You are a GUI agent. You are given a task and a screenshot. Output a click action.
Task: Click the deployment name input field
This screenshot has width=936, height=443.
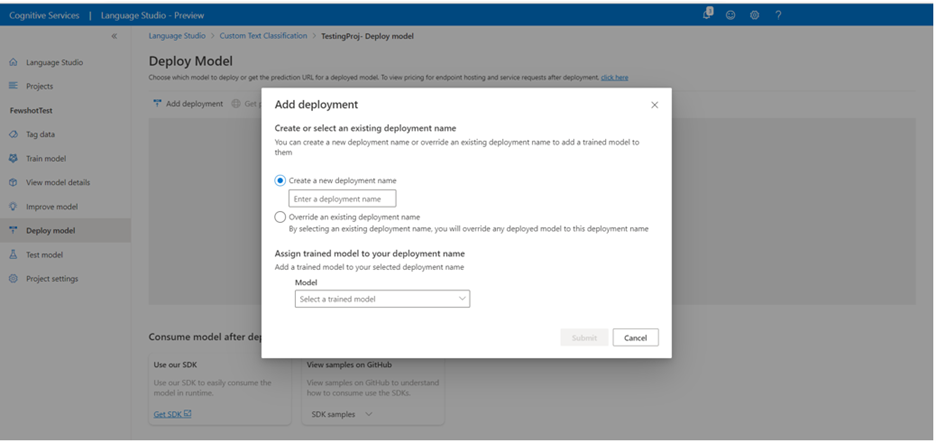pos(342,198)
